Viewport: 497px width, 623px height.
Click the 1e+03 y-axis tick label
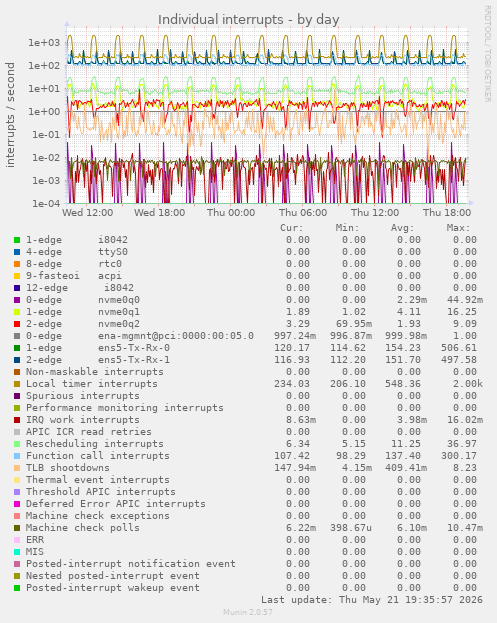44,43
